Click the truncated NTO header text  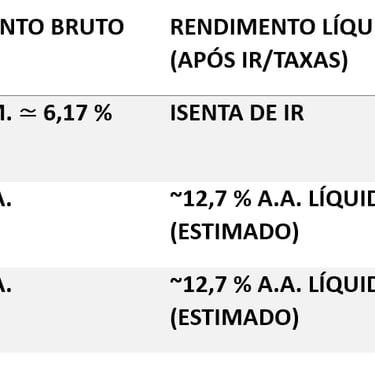(x=21, y=27)
